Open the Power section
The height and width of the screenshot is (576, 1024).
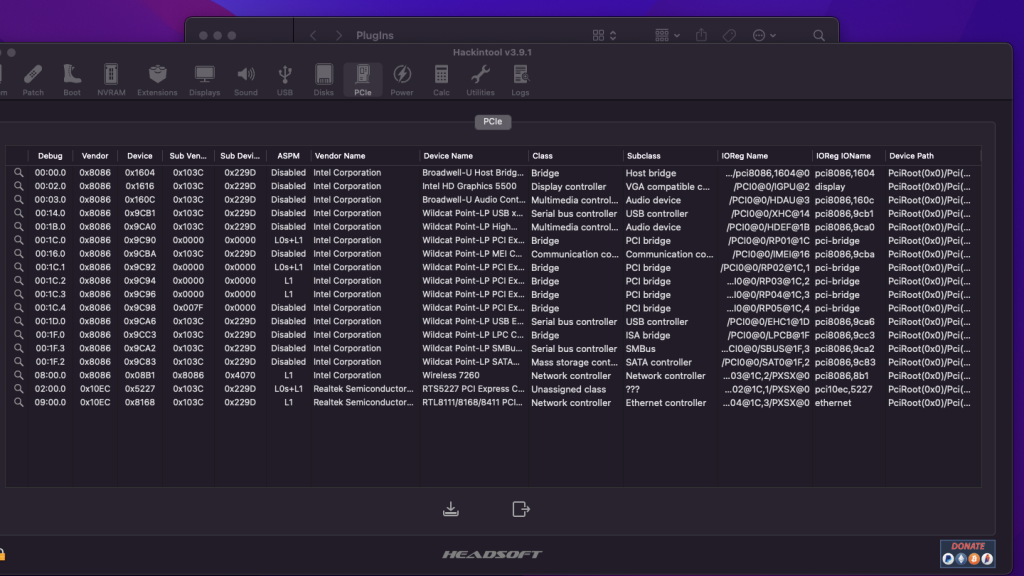(402, 80)
